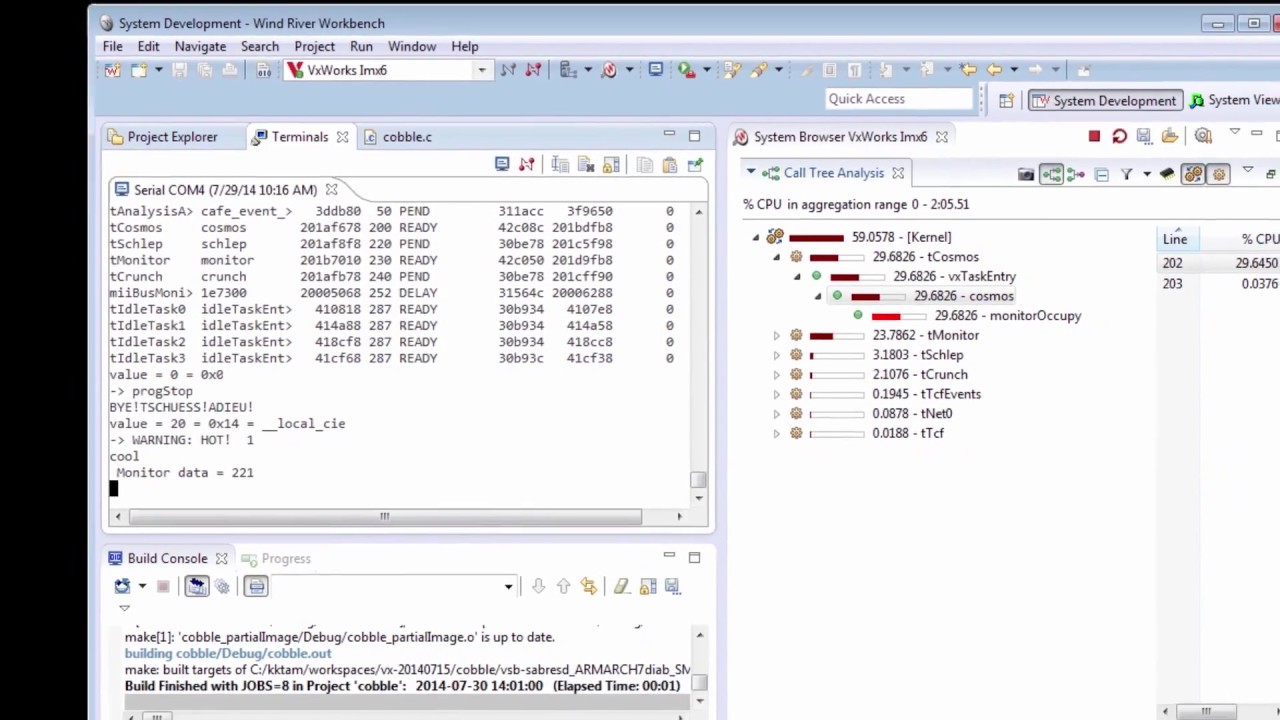Collapse the tCosmos tree node

pyautogui.click(x=776, y=257)
